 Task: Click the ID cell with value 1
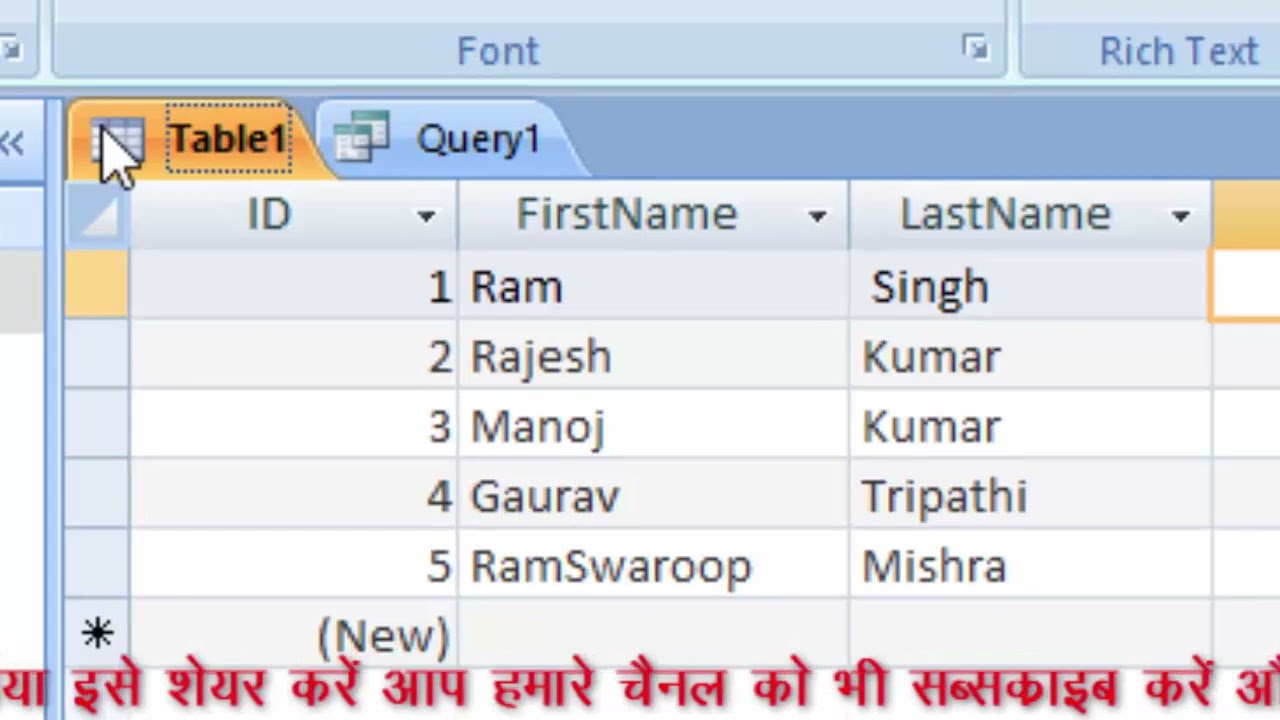(x=294, y=286)
